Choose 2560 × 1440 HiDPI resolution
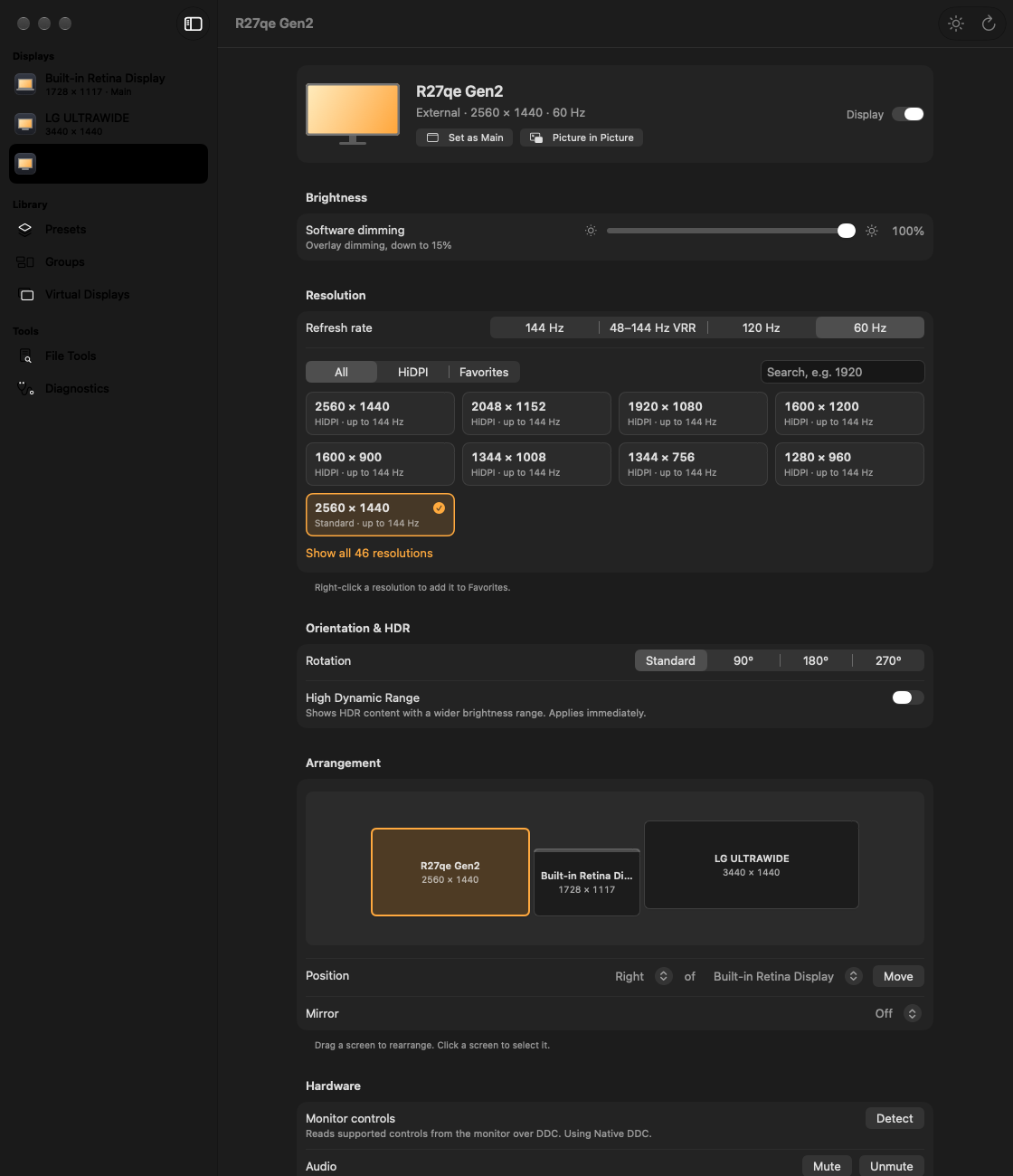The width and height of the screenshot is (1013, 1176). [380, 413]
